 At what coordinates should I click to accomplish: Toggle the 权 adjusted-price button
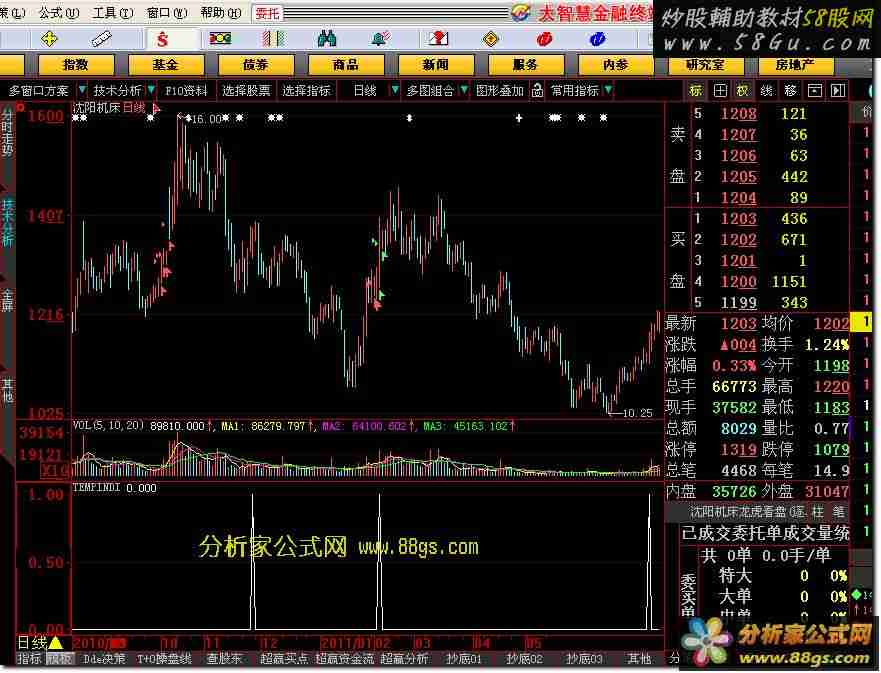(x=743, y=90)
